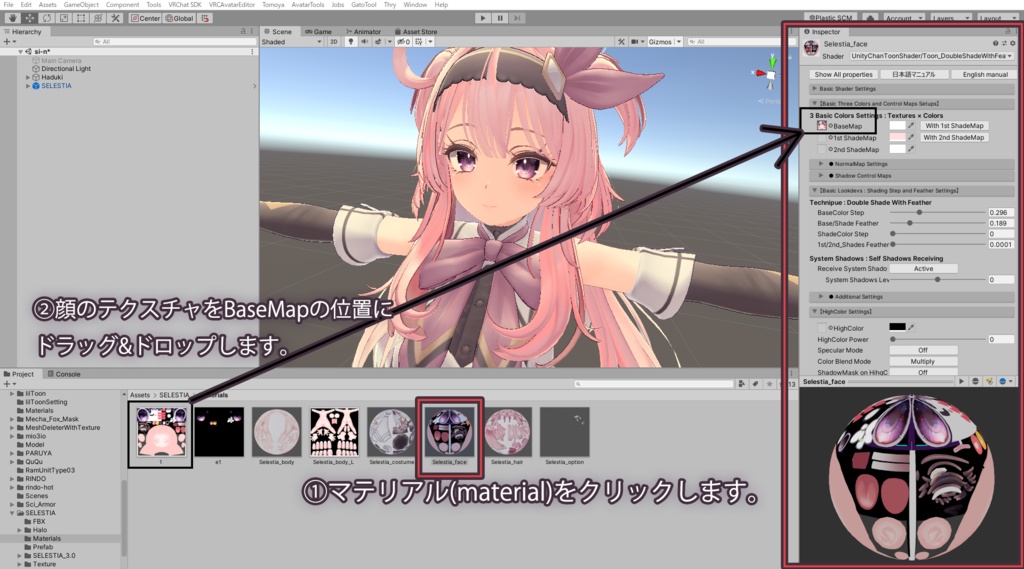
Task: Open the cloud services icon
Action: (x=870, y=18)
